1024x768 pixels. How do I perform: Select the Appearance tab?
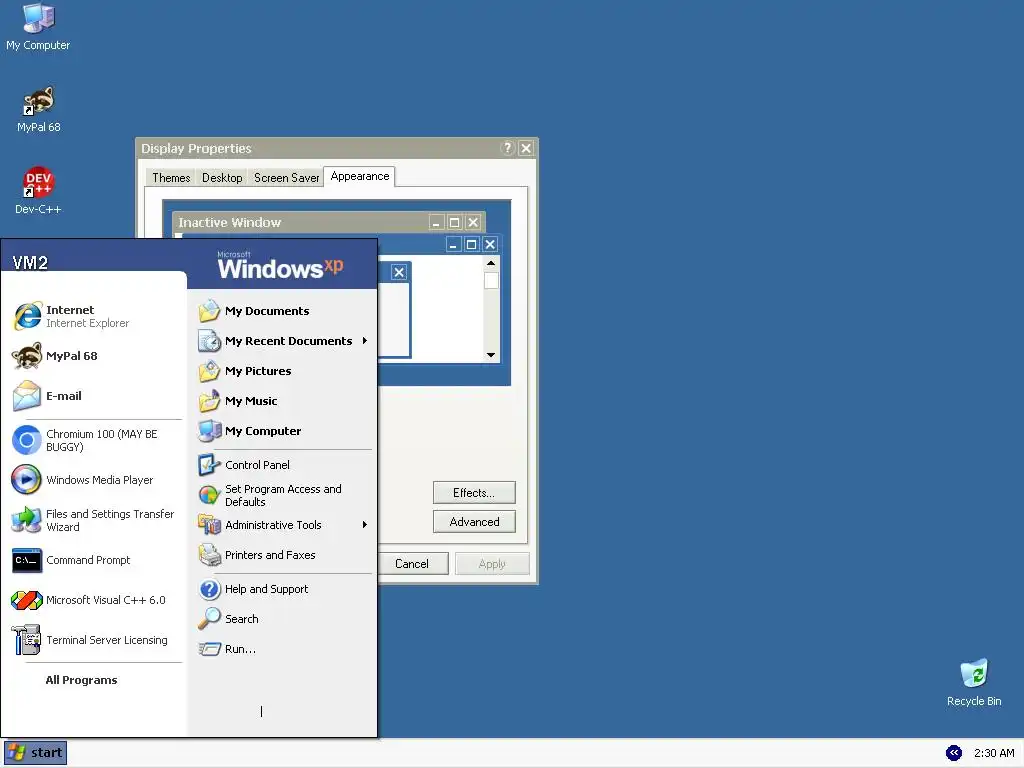359,176
